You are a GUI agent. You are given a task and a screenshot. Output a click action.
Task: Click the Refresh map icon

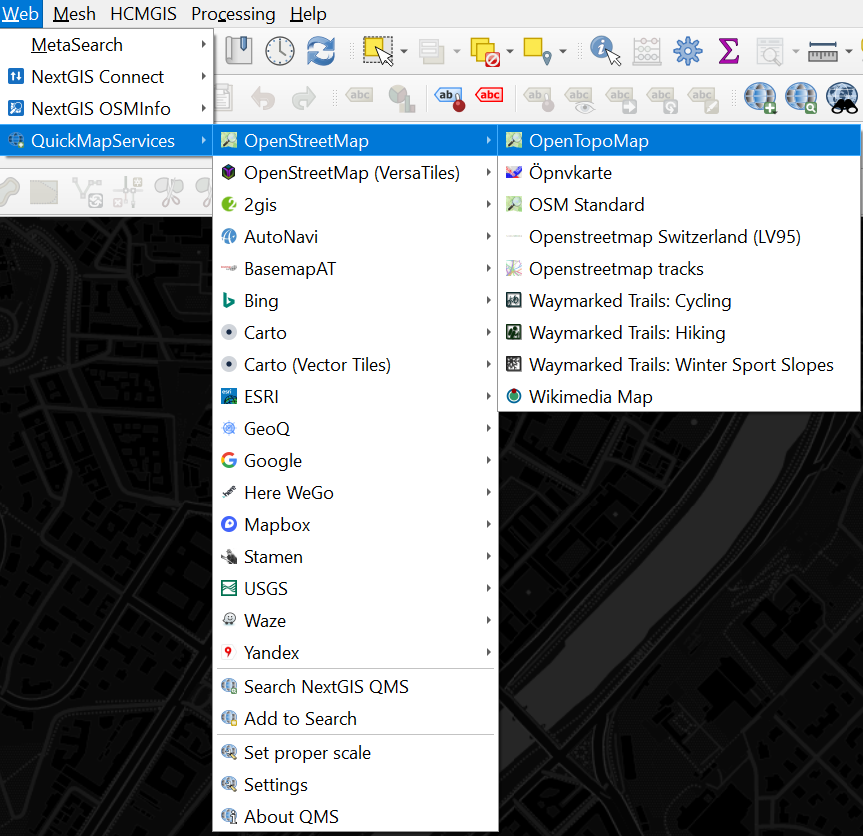[321, 50]
